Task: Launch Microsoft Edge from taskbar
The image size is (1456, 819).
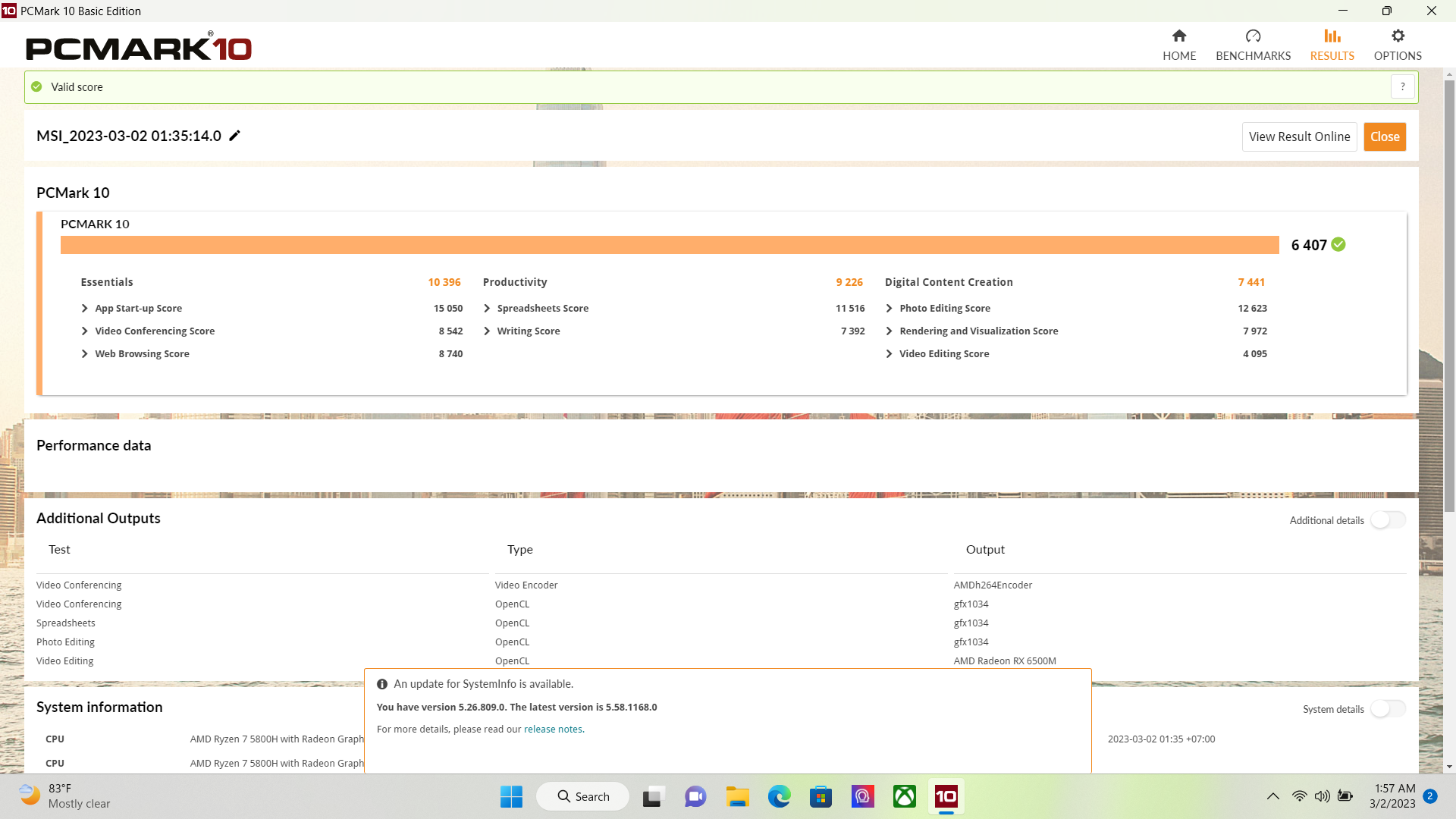Action: [x=779, y=796]
